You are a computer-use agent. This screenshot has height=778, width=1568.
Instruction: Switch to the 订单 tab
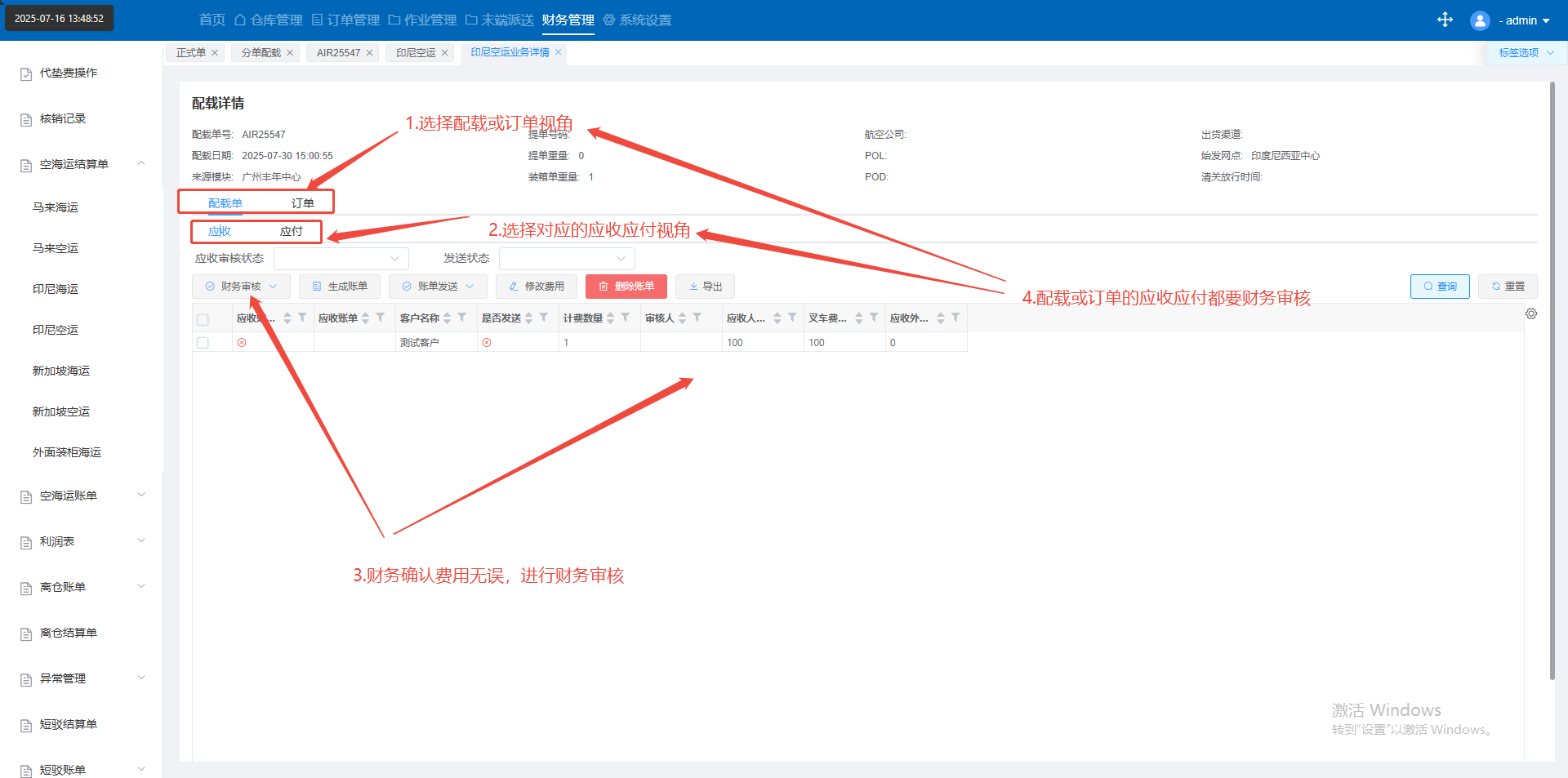click(302, 203)
